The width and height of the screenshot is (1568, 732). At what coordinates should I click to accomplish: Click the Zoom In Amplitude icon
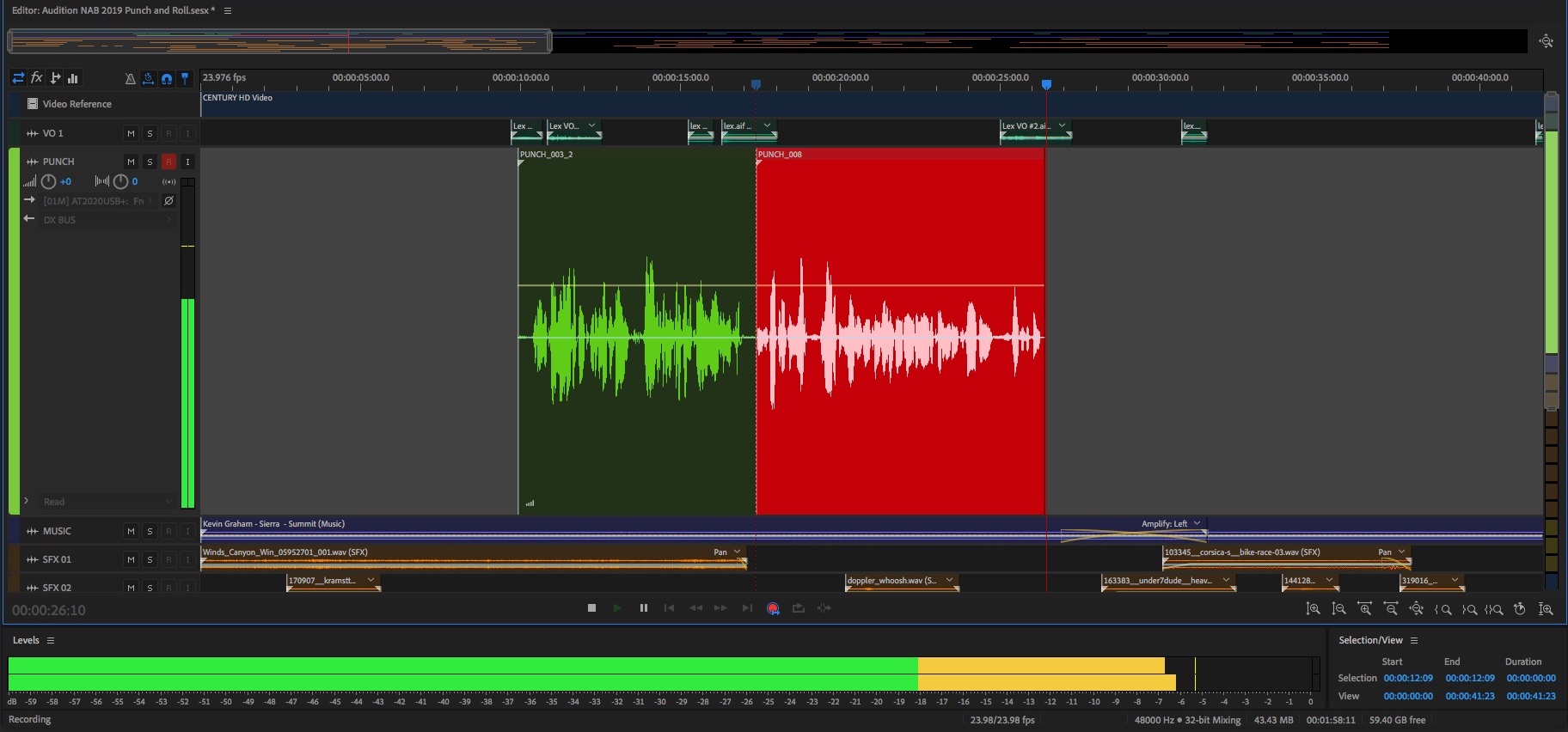coord(1313,609)
